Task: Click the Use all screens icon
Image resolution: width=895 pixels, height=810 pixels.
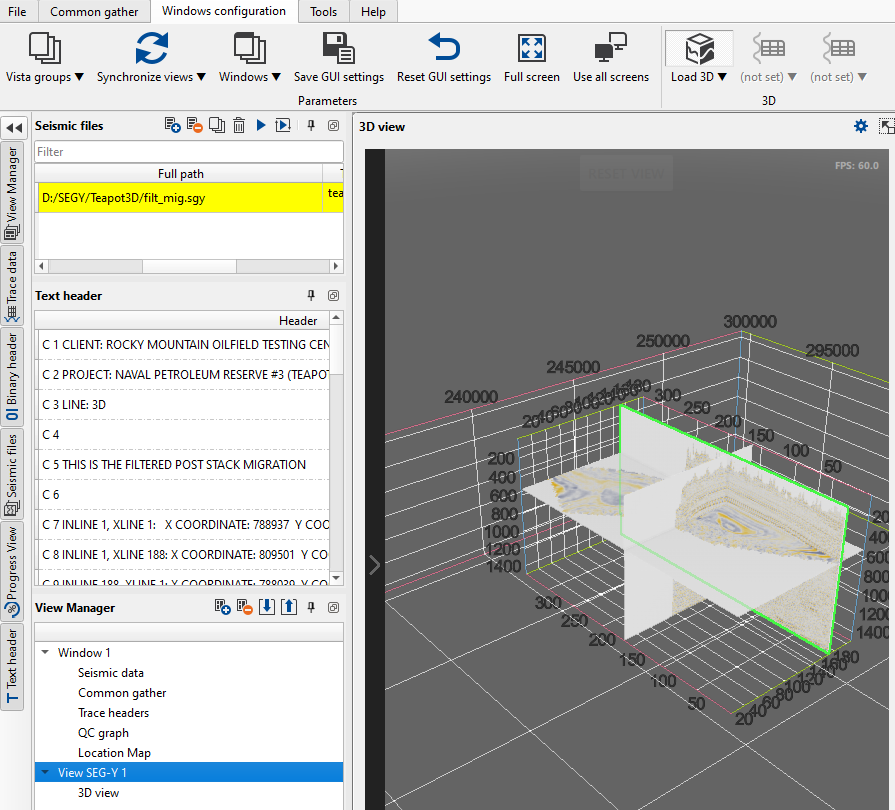Action: 610,48
